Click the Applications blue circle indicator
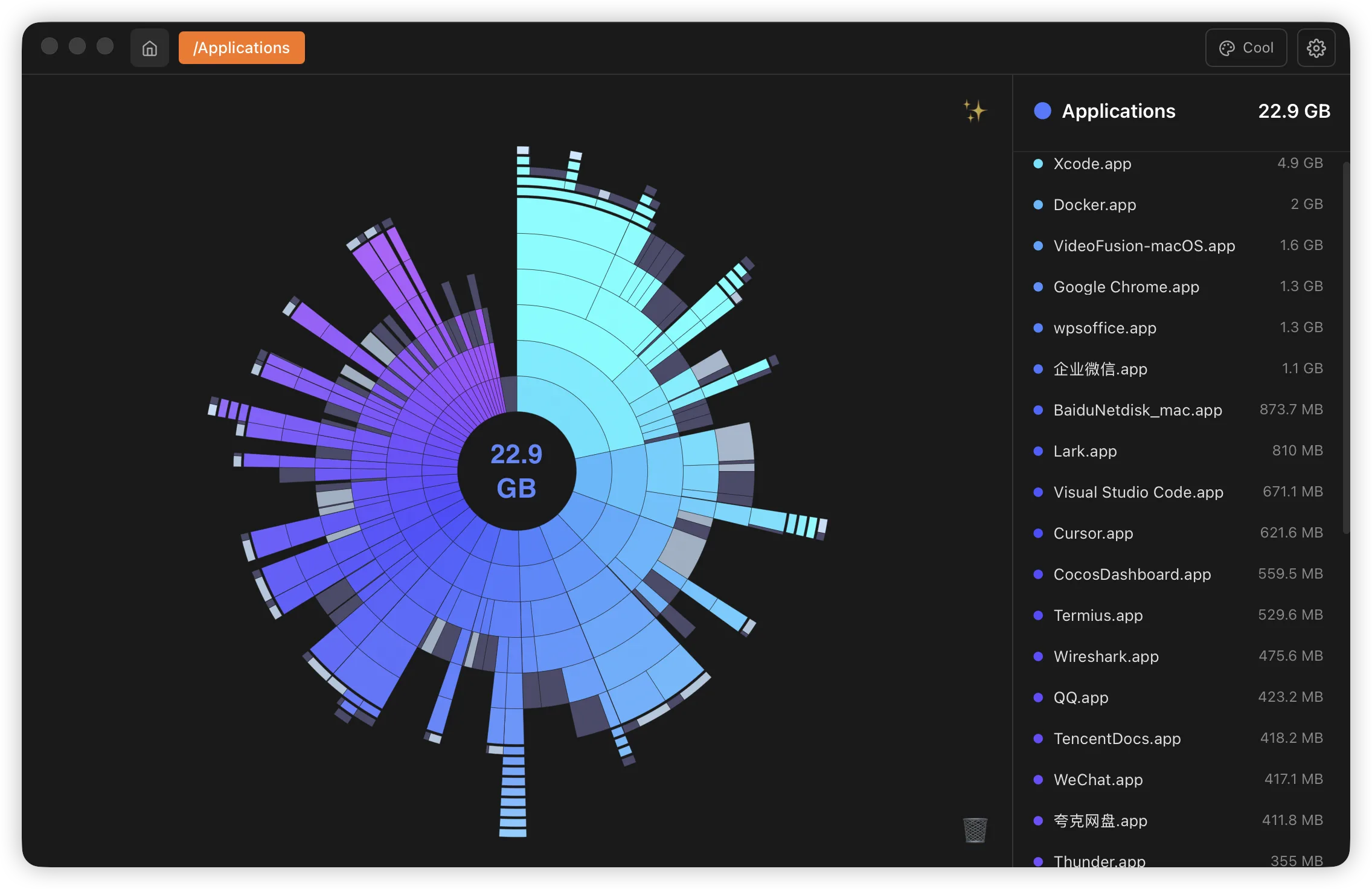 [x=1042, y=111]
